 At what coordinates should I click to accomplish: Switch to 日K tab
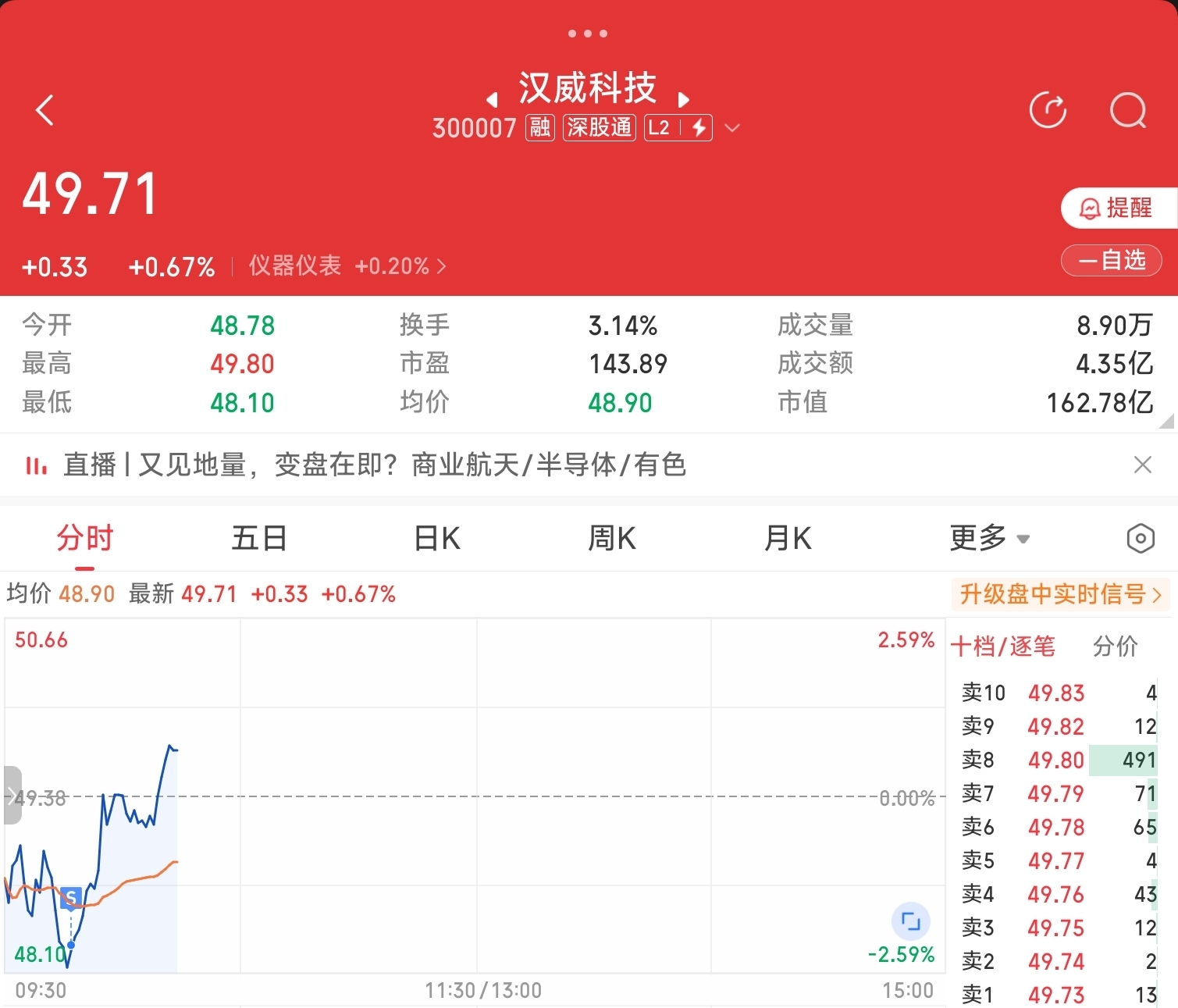pos(436,538)
